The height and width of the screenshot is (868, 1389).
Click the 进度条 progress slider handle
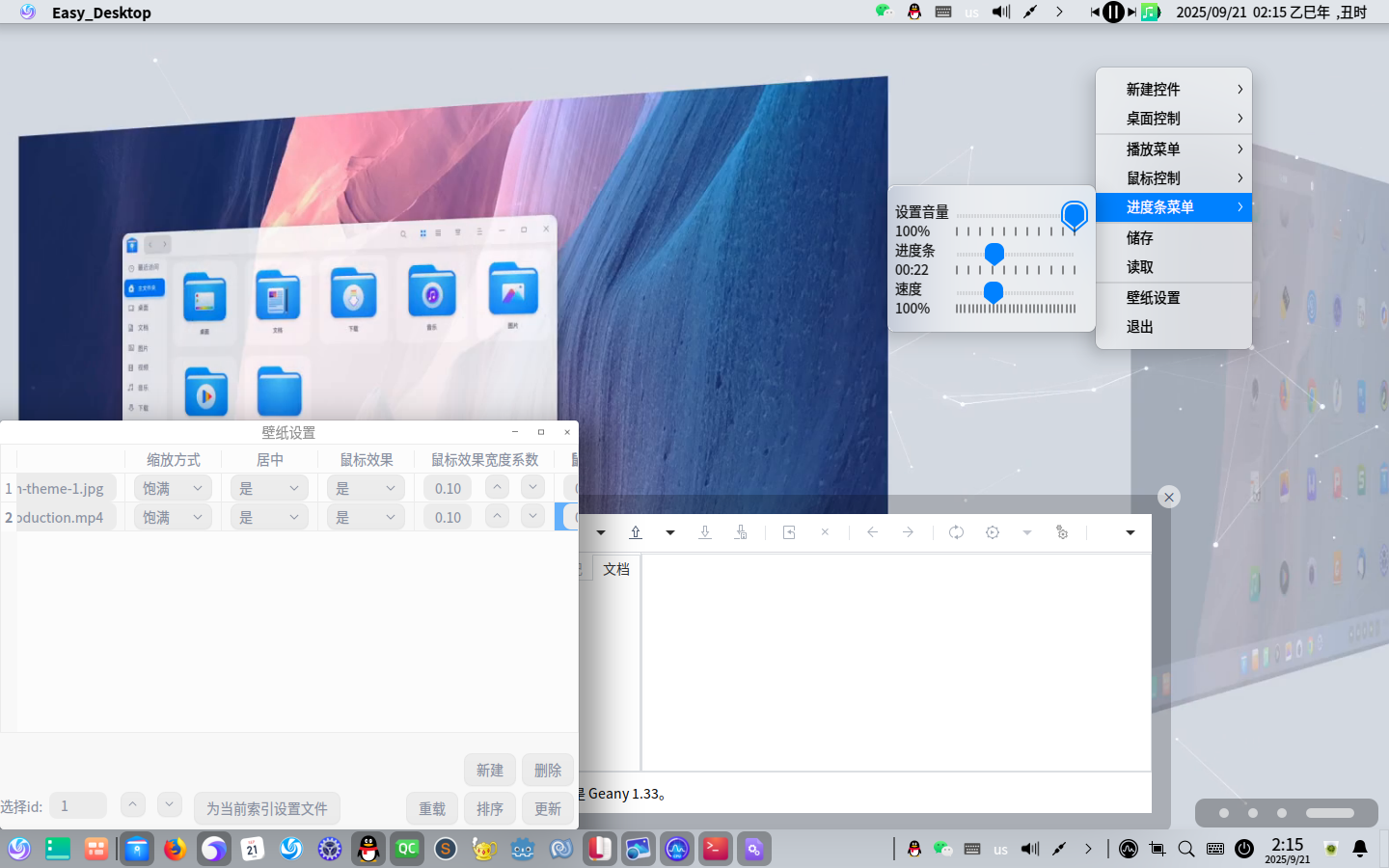pos(994,255)
